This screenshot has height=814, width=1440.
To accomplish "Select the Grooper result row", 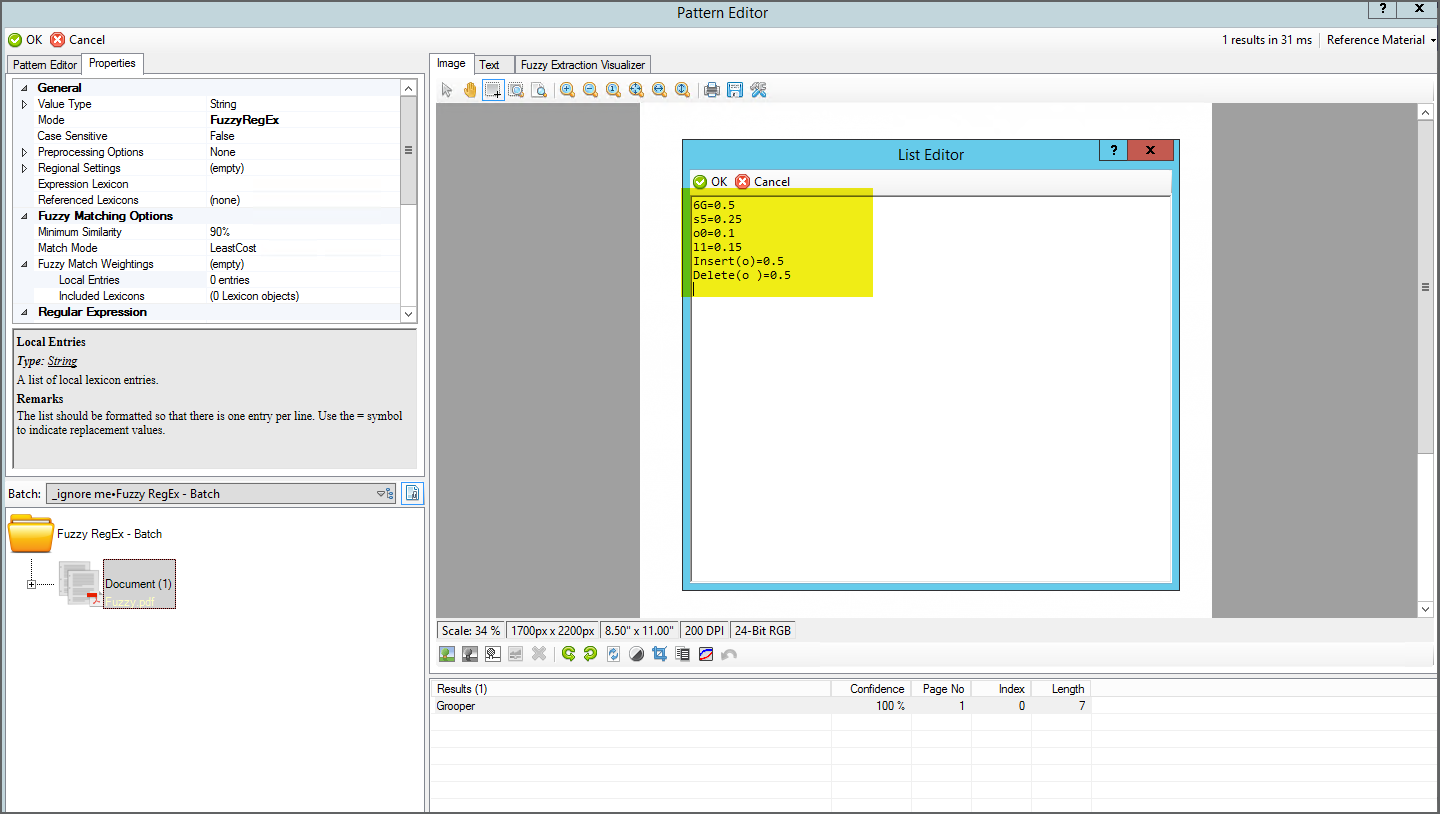I will pyautogui.click(x=456, y=706).
